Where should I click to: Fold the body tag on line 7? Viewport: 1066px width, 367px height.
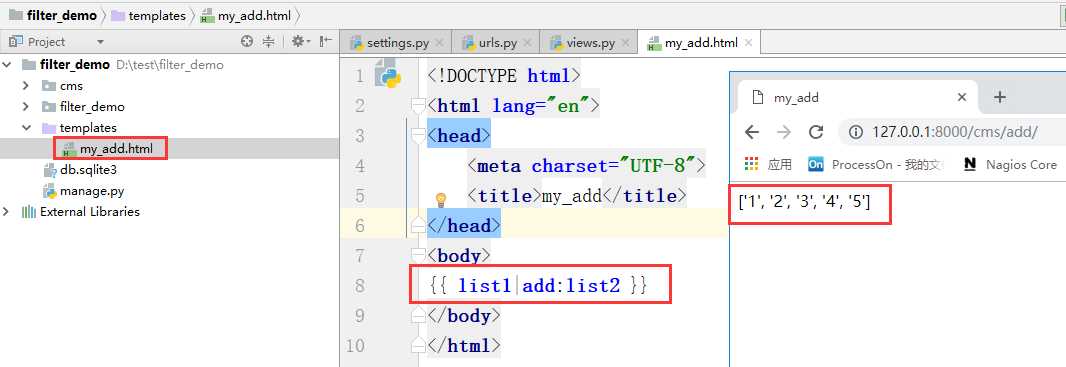[418, 256]
